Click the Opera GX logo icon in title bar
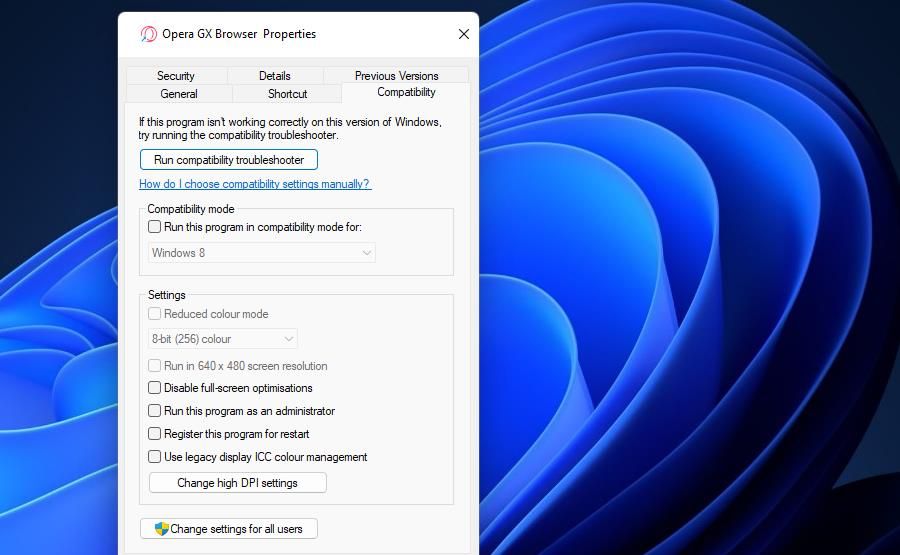Screen dimensions: 900x555 [148, 34]
